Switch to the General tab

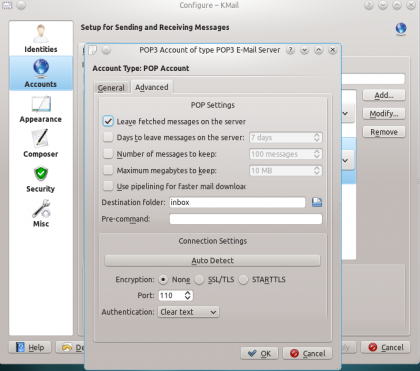[x=111, y=88]
